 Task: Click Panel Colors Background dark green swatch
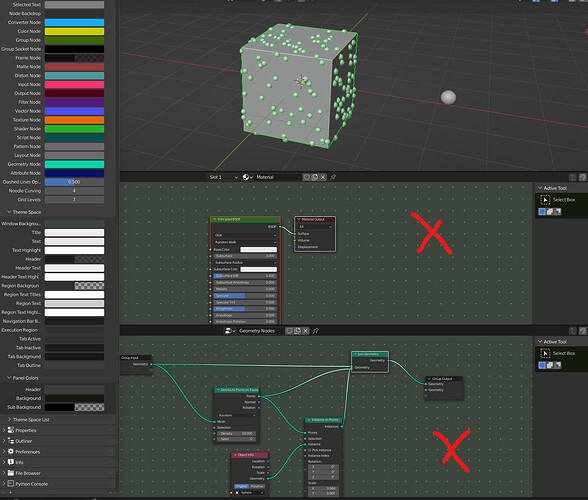[x=74, y=398]
